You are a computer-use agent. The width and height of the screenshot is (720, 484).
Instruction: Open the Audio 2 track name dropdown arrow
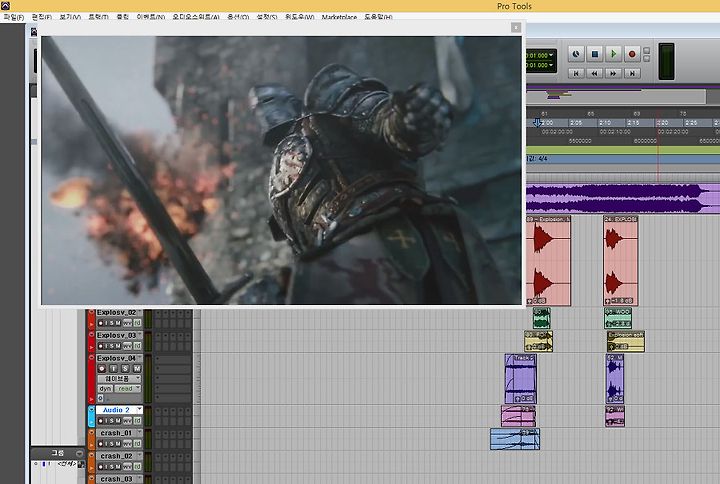click(x=140, y=410)
